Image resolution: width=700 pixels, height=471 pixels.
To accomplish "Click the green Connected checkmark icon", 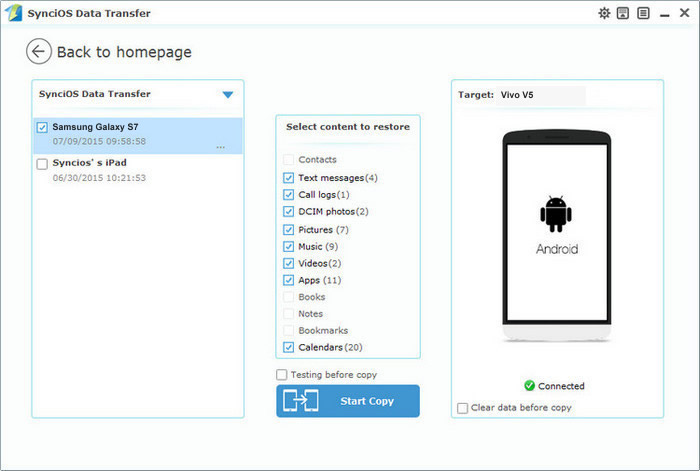I will (529, 386).
